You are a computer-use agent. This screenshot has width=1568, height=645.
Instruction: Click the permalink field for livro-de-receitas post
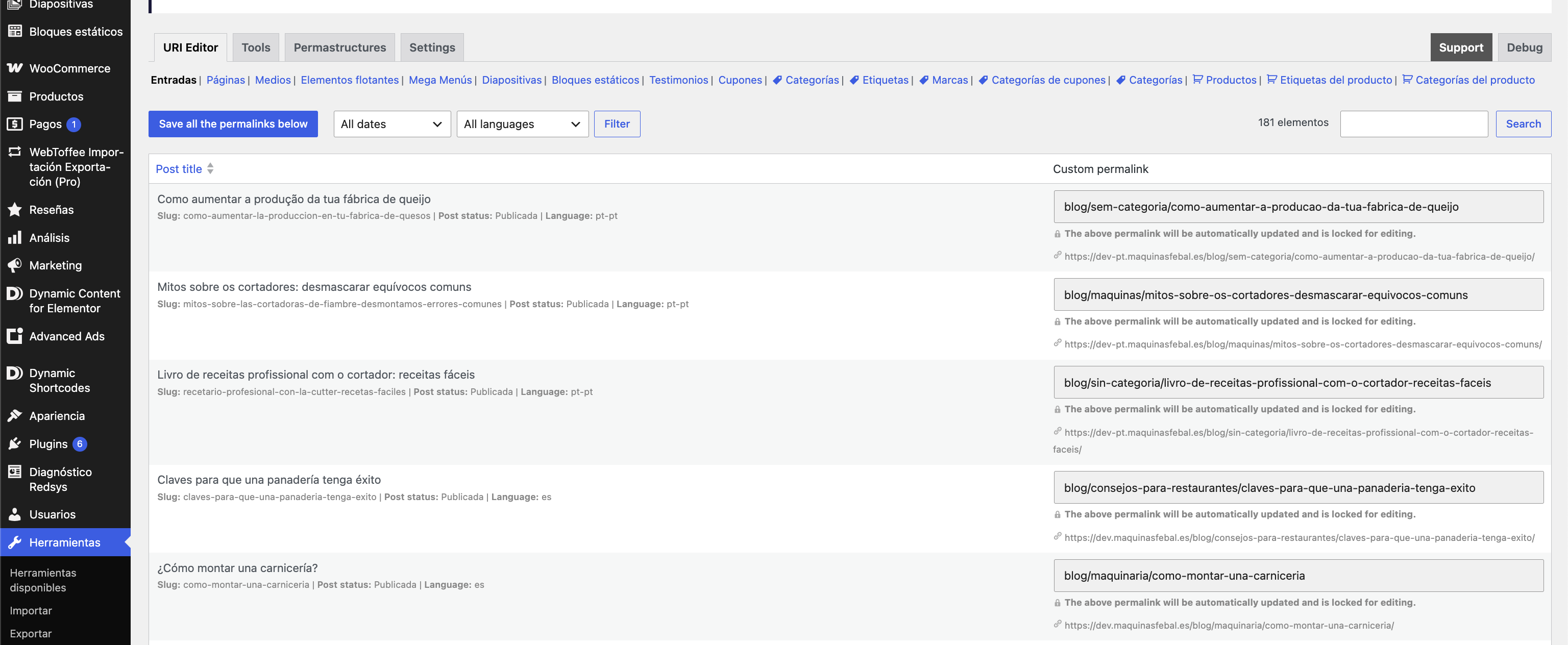1298,383
